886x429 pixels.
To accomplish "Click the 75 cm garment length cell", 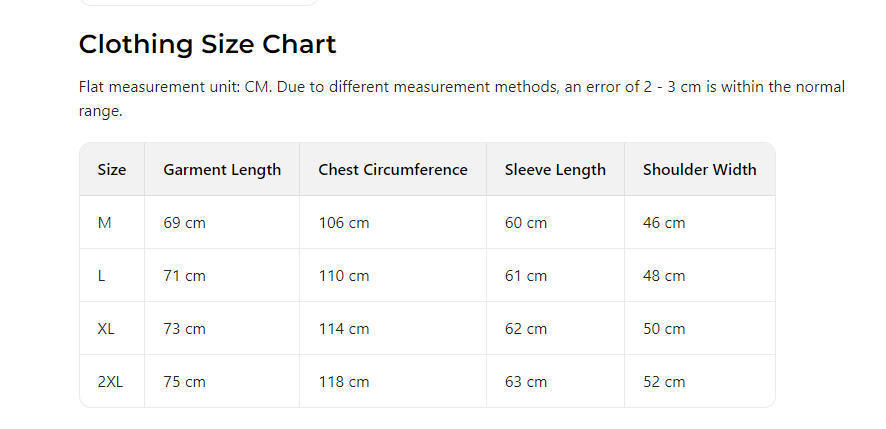I will pyautogui.click(x=184, y=382).
